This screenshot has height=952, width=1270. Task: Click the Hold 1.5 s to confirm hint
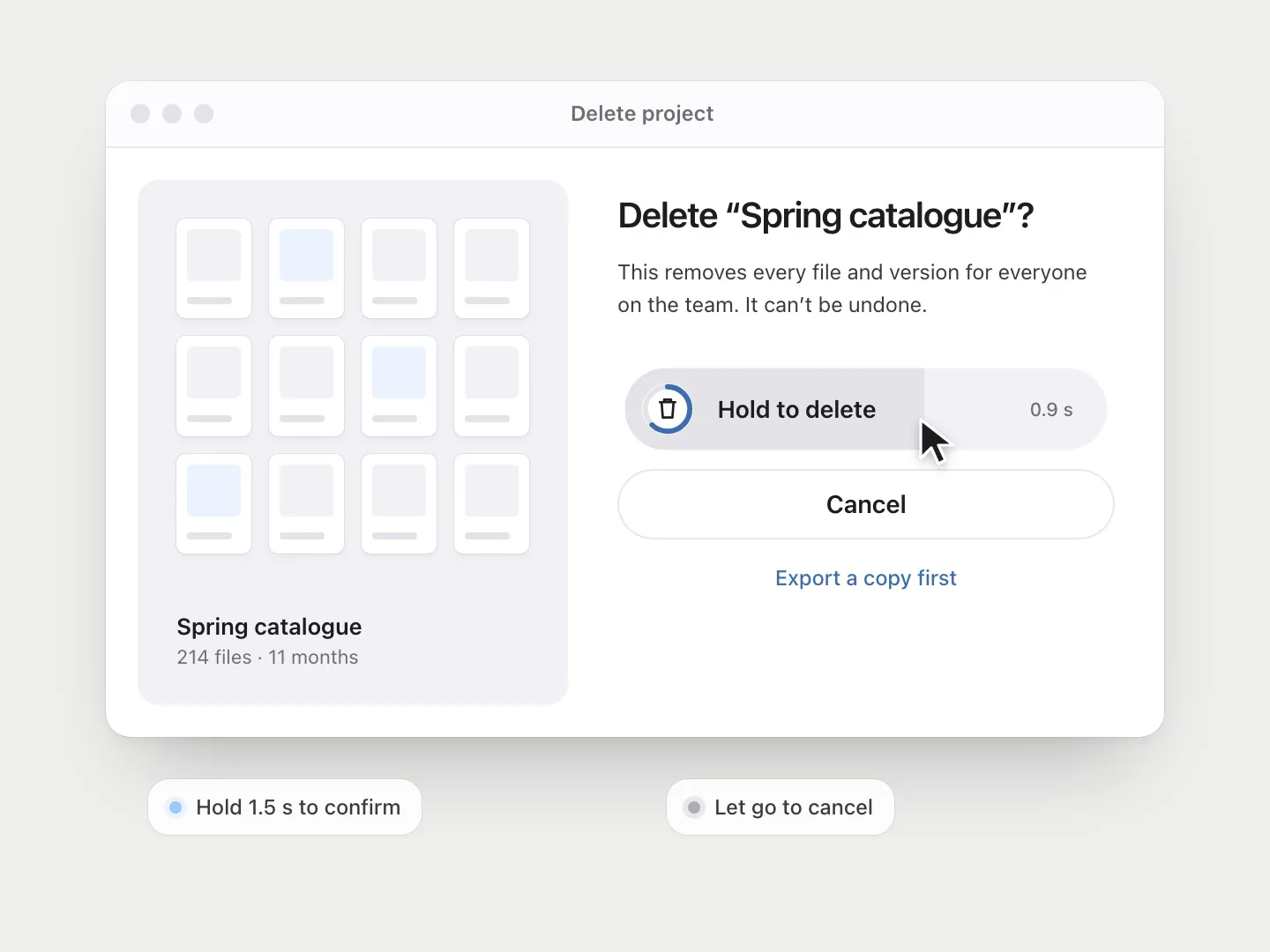pyautogui.click(x=285, y=807)
